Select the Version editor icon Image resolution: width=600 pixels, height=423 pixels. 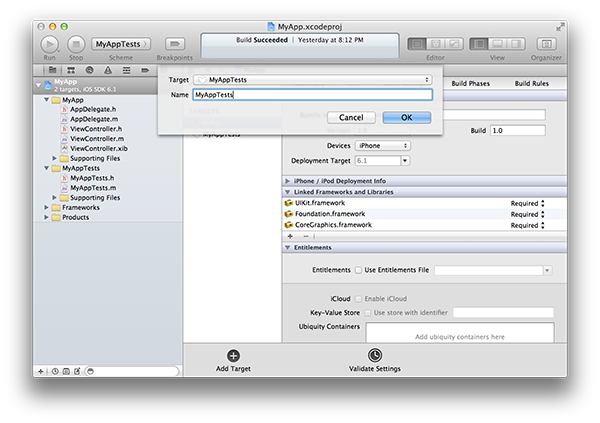[x=454, y=44]
